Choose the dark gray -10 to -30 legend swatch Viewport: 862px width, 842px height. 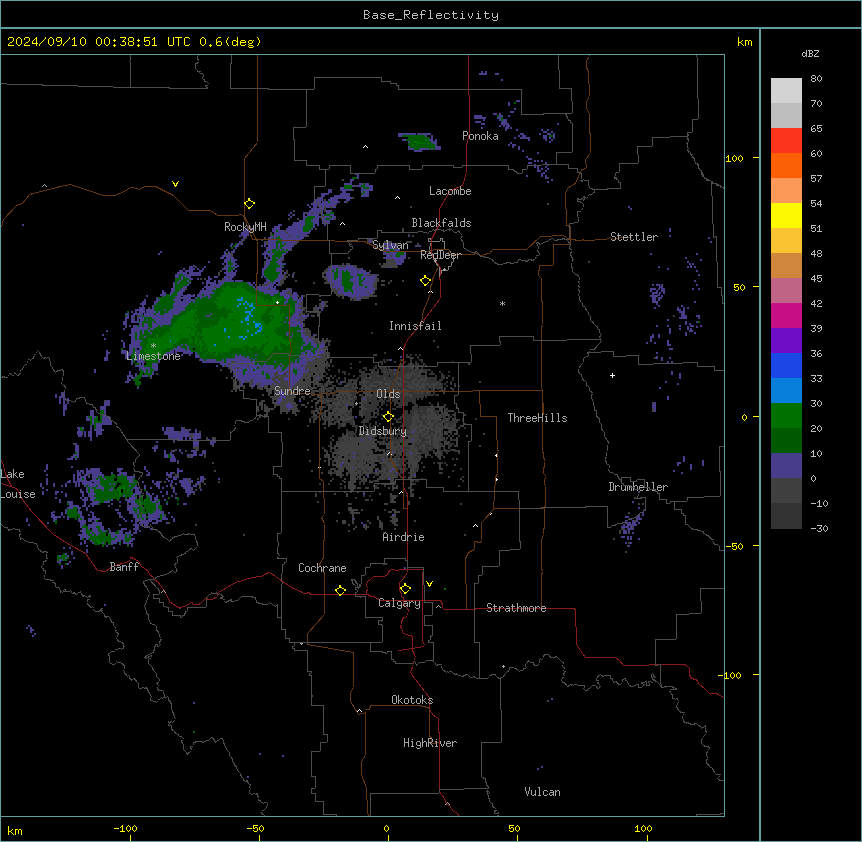pyautogui.click(x=786, y=516)
